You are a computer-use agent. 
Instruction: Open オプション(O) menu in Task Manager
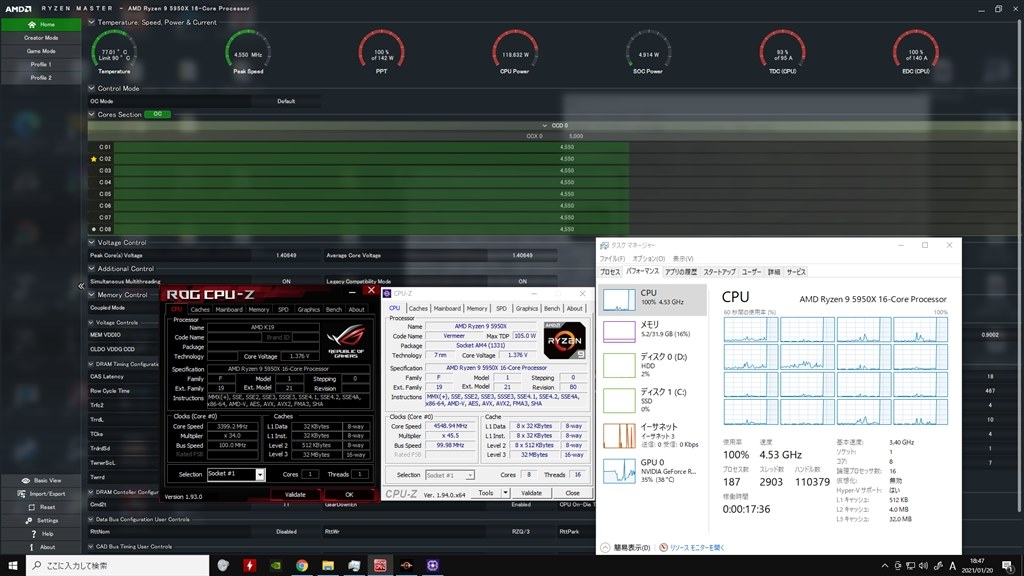648,259
